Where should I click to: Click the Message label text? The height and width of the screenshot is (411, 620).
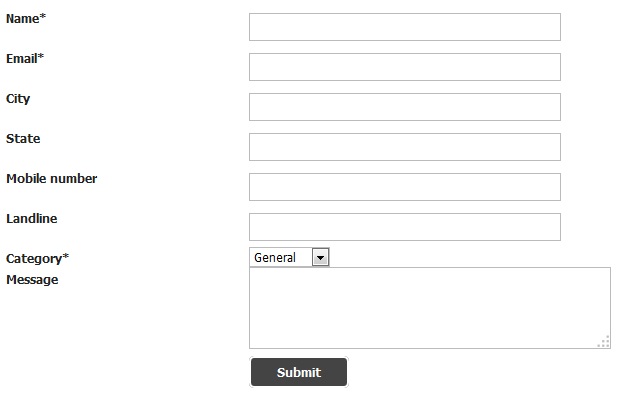tap(32, 280)
